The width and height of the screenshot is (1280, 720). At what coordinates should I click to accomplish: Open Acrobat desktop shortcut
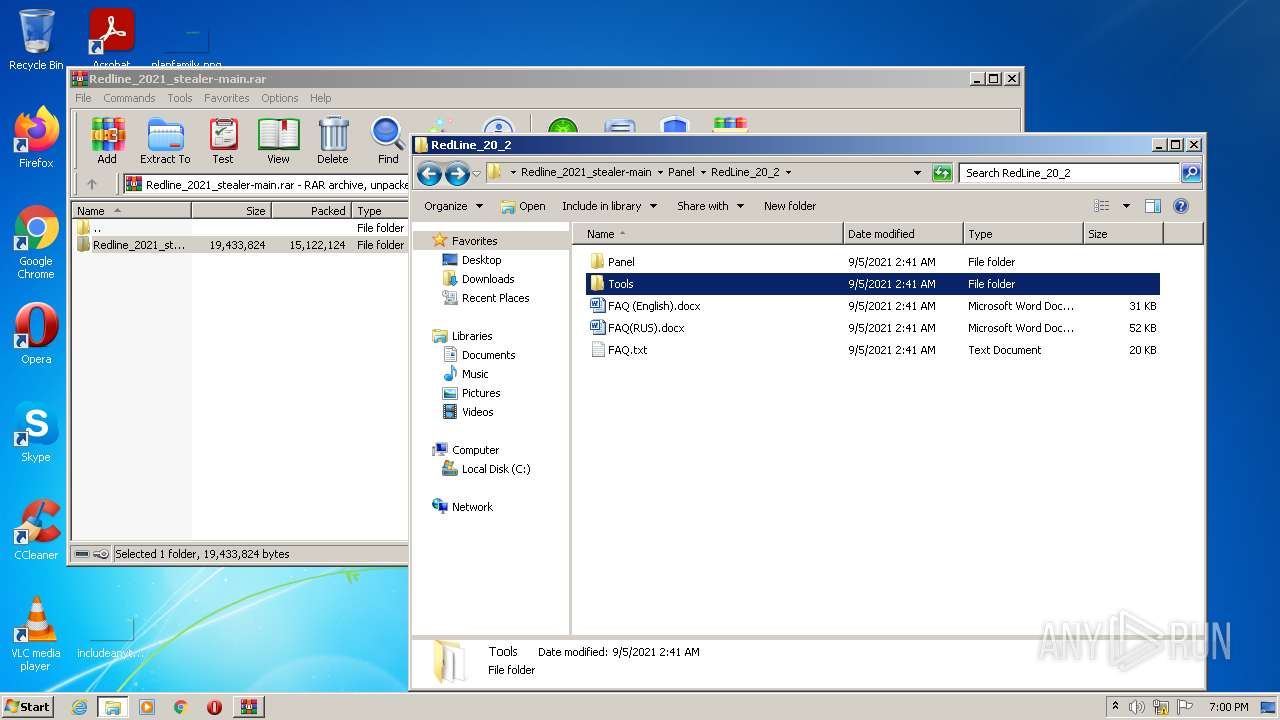click(x=111, y=40)
